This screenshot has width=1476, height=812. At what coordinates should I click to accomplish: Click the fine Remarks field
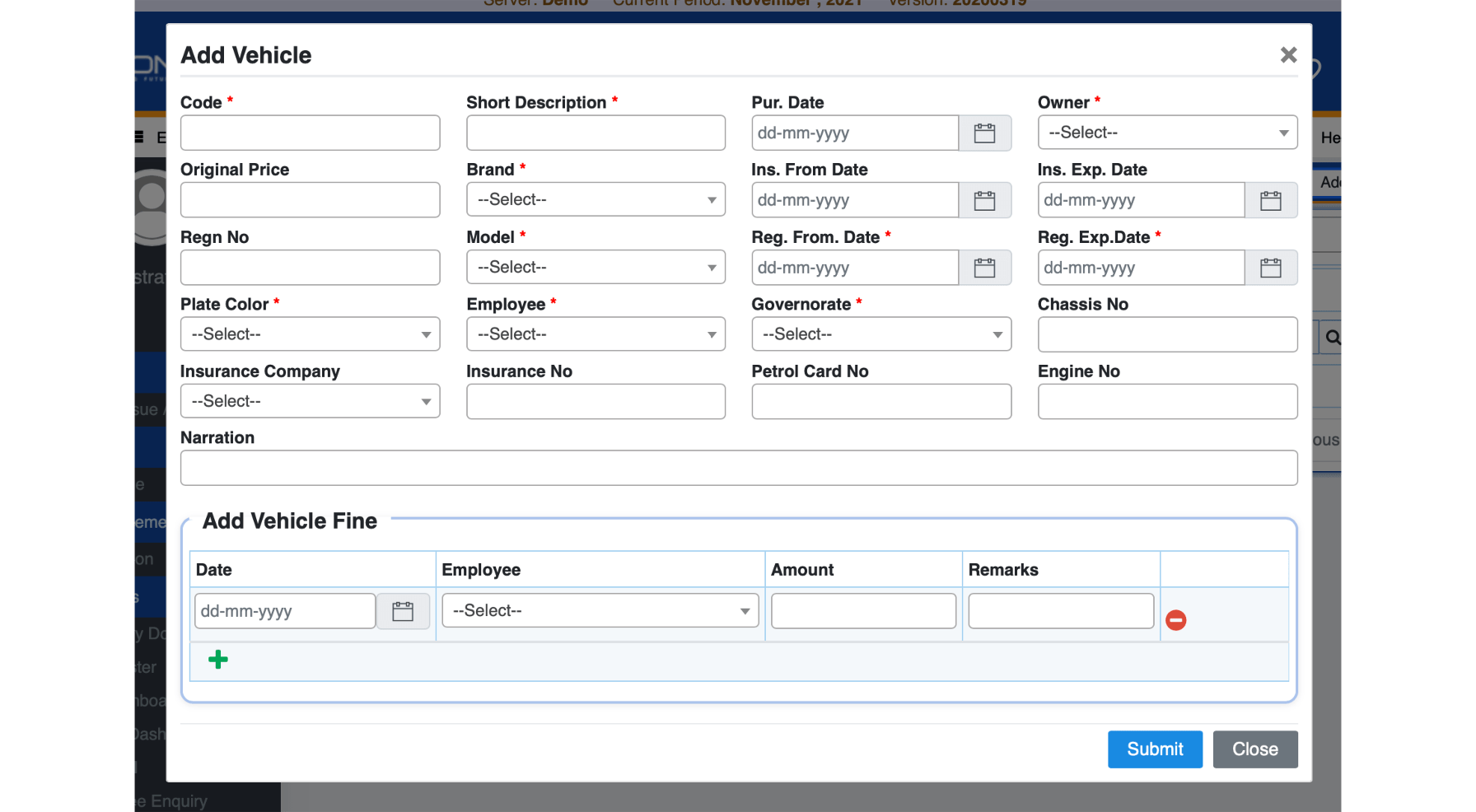click(1061, 611)
